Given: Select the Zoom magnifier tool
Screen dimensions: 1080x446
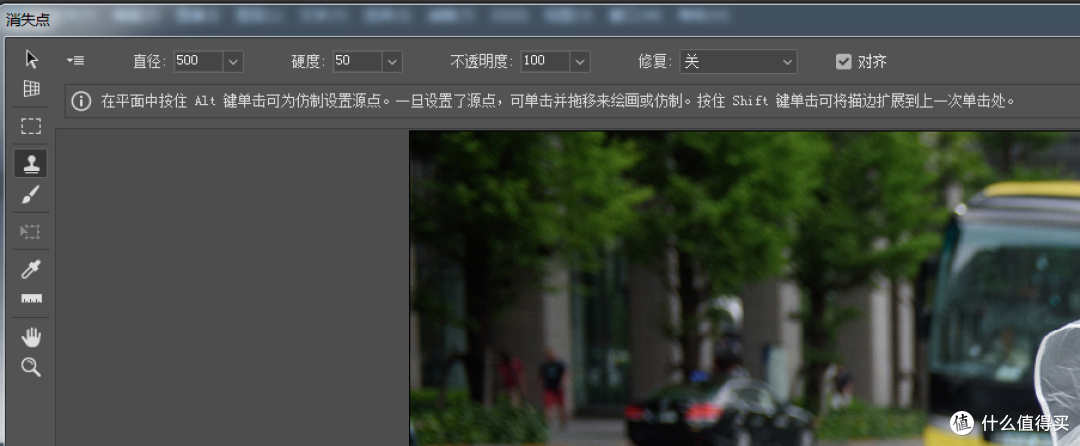Looking at the screenshot, I should click(31, 367).
